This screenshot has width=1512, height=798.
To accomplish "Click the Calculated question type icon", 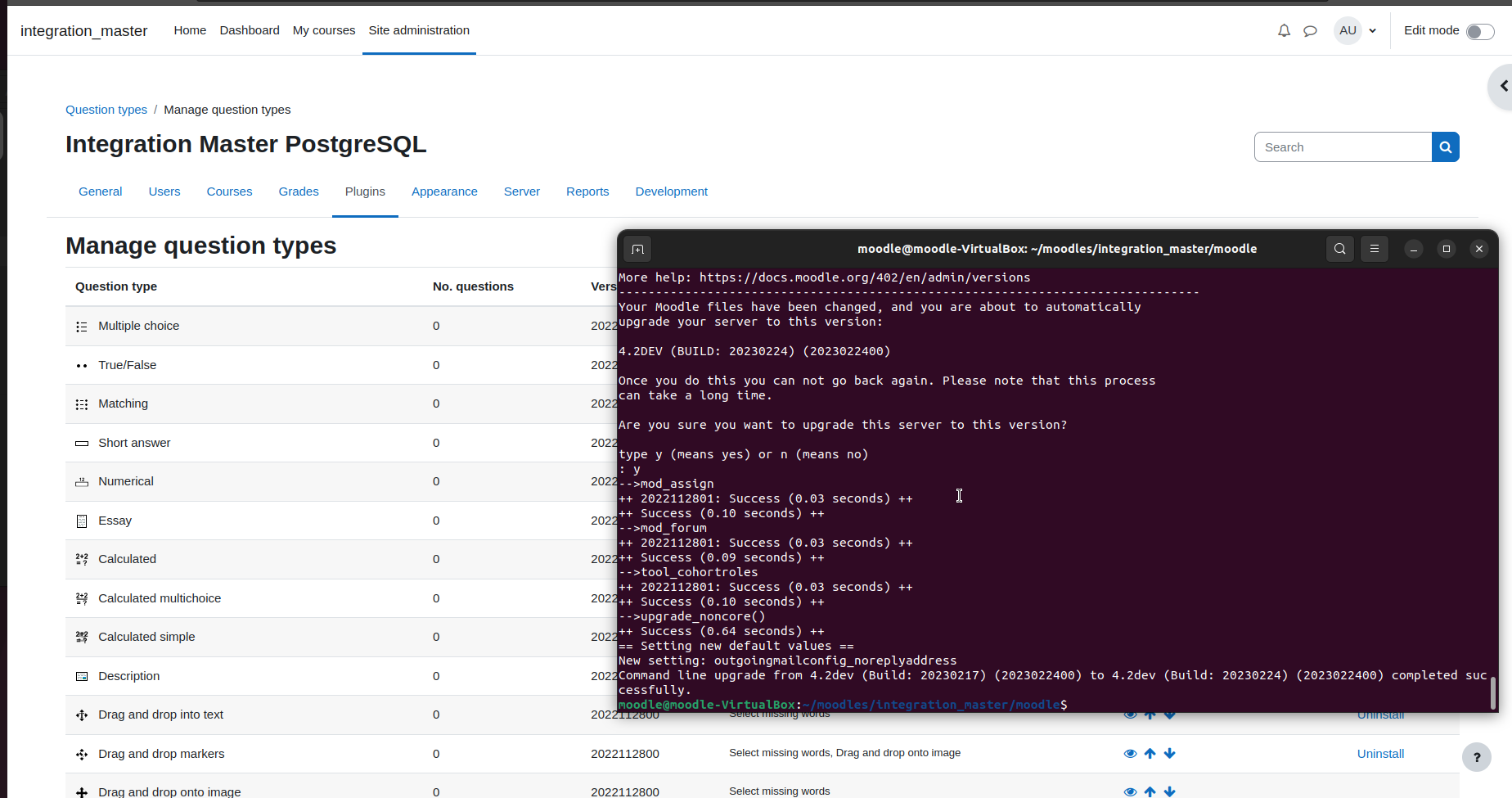I will [x=82, y=560].
